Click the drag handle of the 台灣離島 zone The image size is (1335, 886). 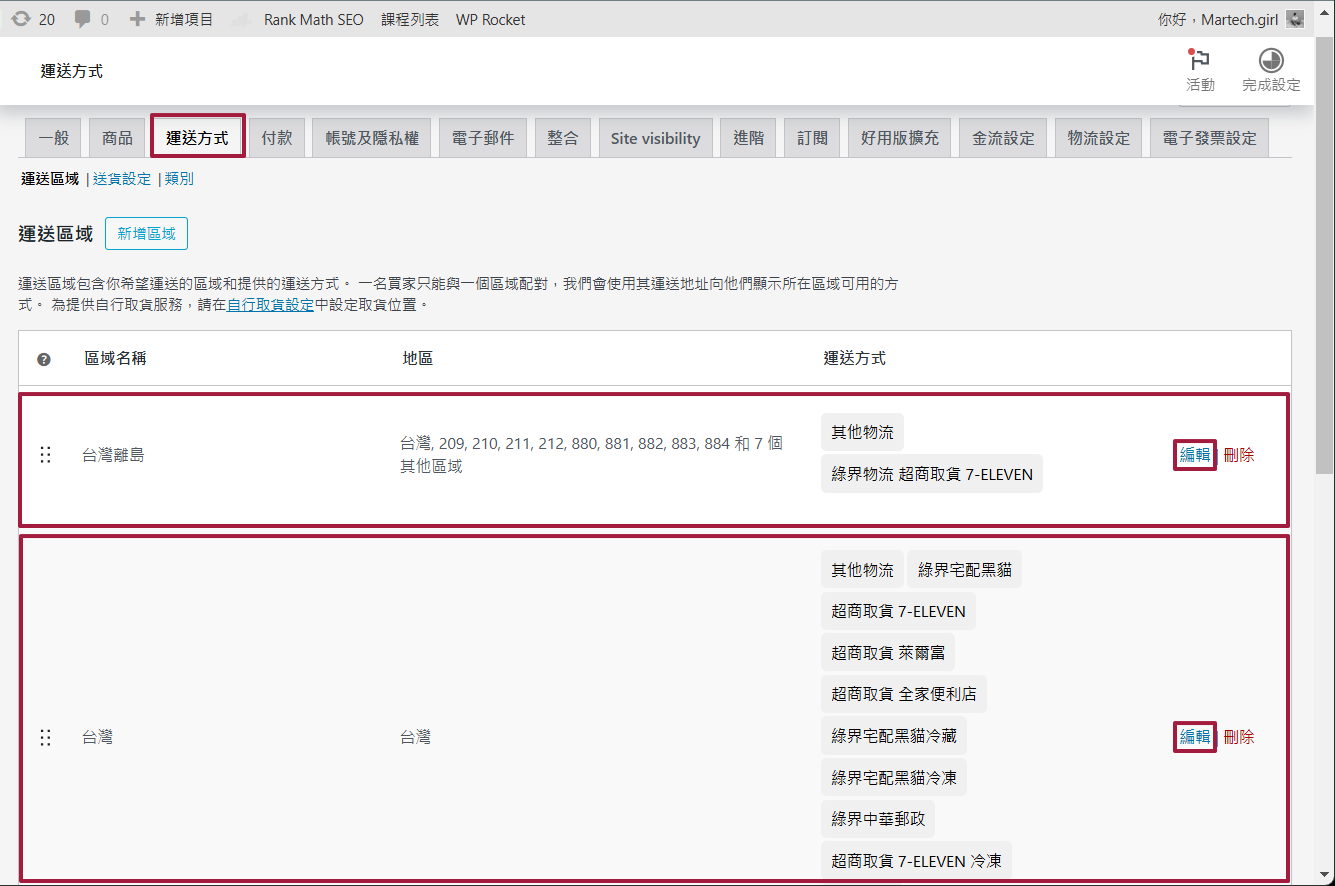pos(45,454)
